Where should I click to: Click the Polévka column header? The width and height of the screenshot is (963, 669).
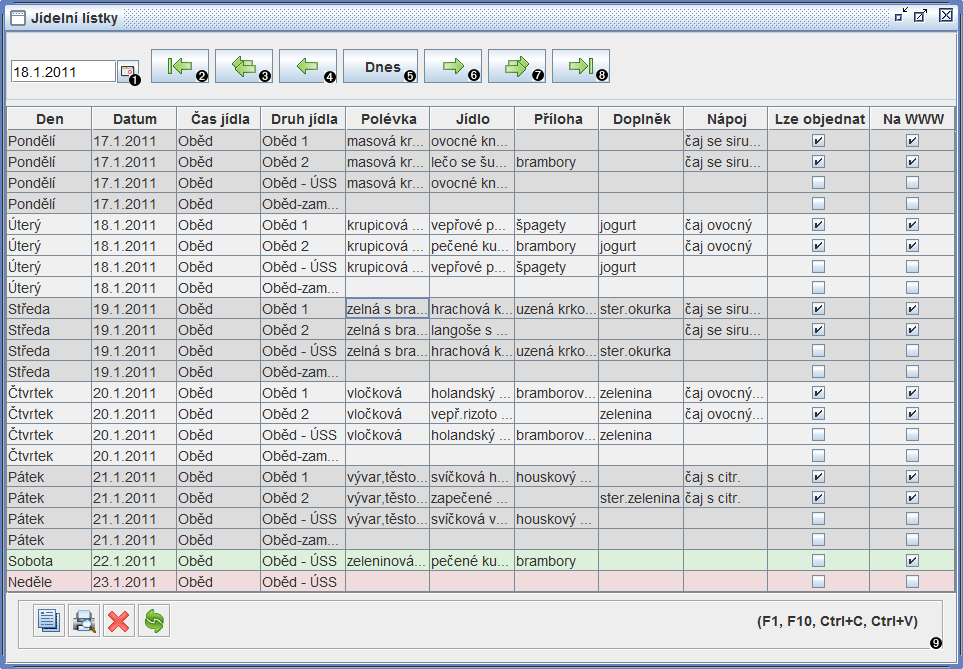(x=387, y=118)
